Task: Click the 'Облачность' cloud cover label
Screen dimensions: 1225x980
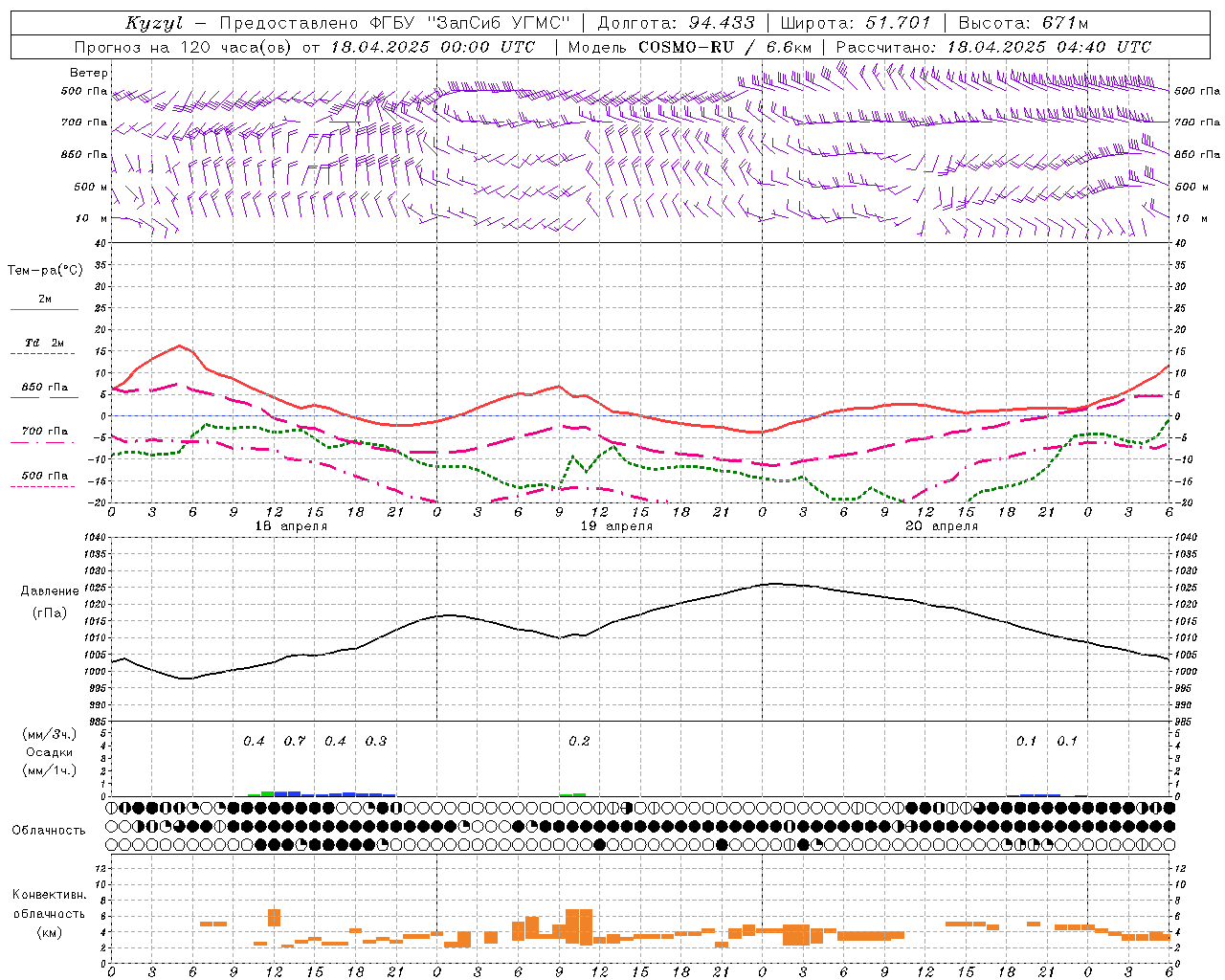Action: point(49,831)
